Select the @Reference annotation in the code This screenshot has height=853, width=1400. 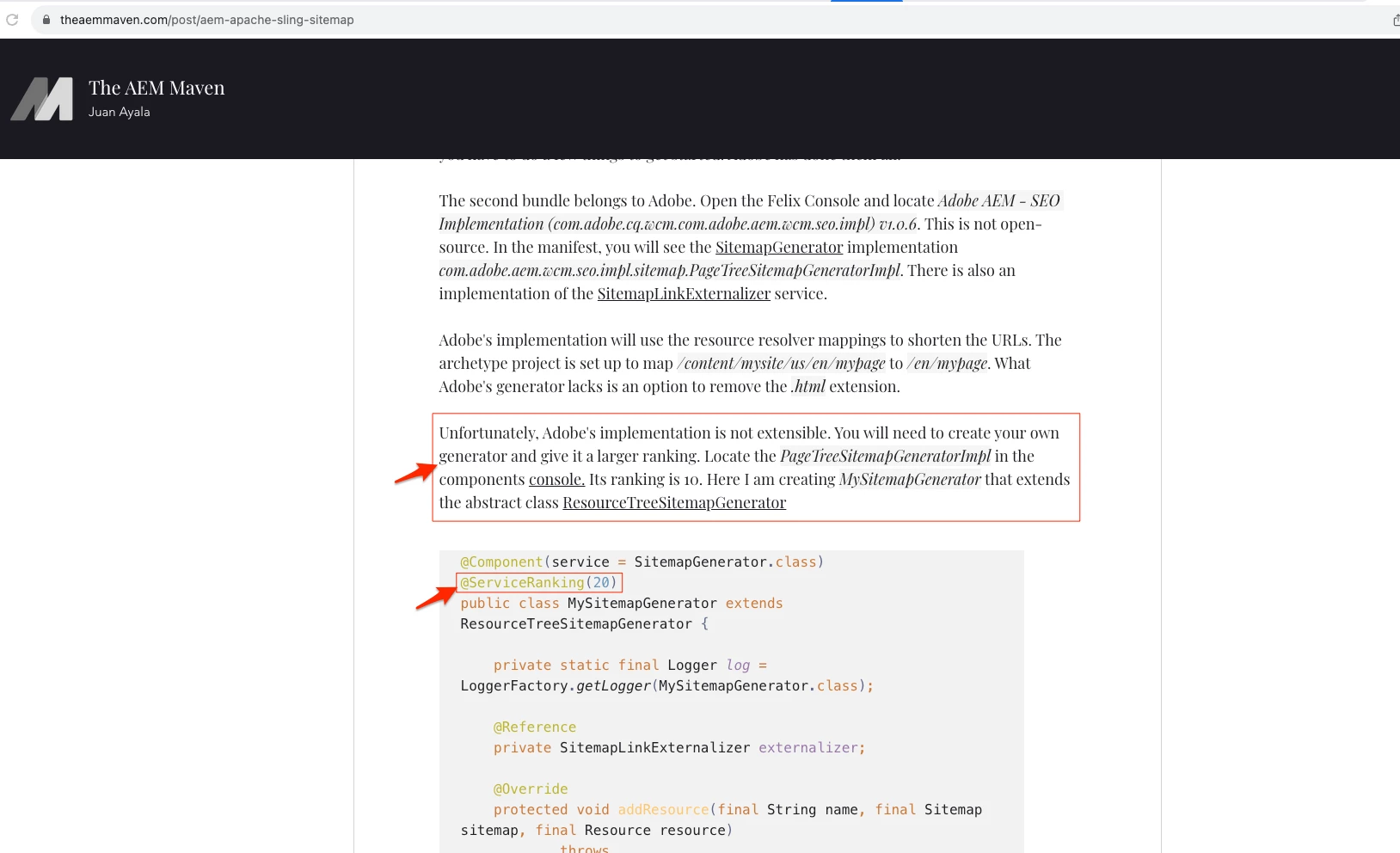coord(535,727)
